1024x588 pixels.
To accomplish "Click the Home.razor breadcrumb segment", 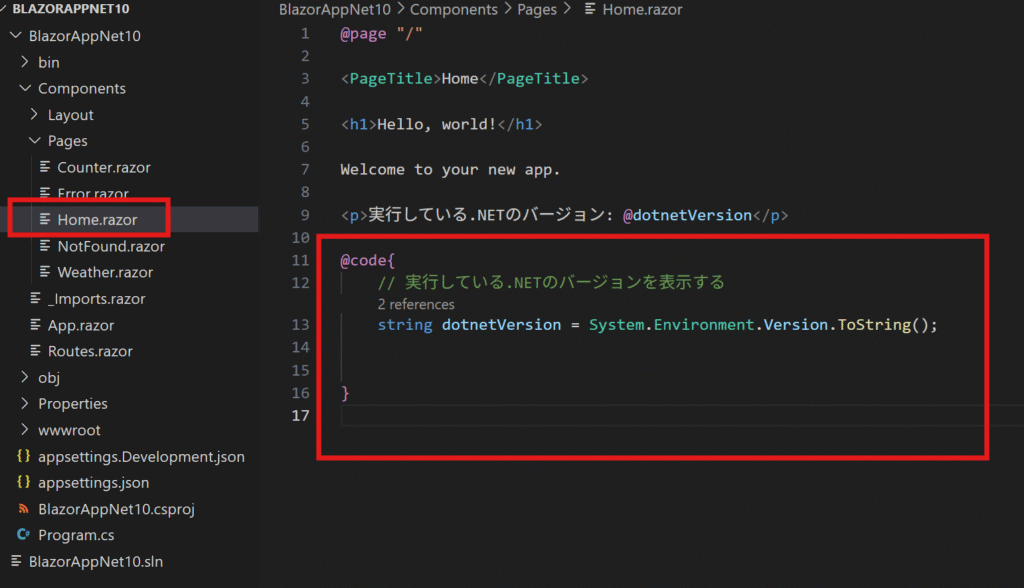I will click(x=642, y=9).
